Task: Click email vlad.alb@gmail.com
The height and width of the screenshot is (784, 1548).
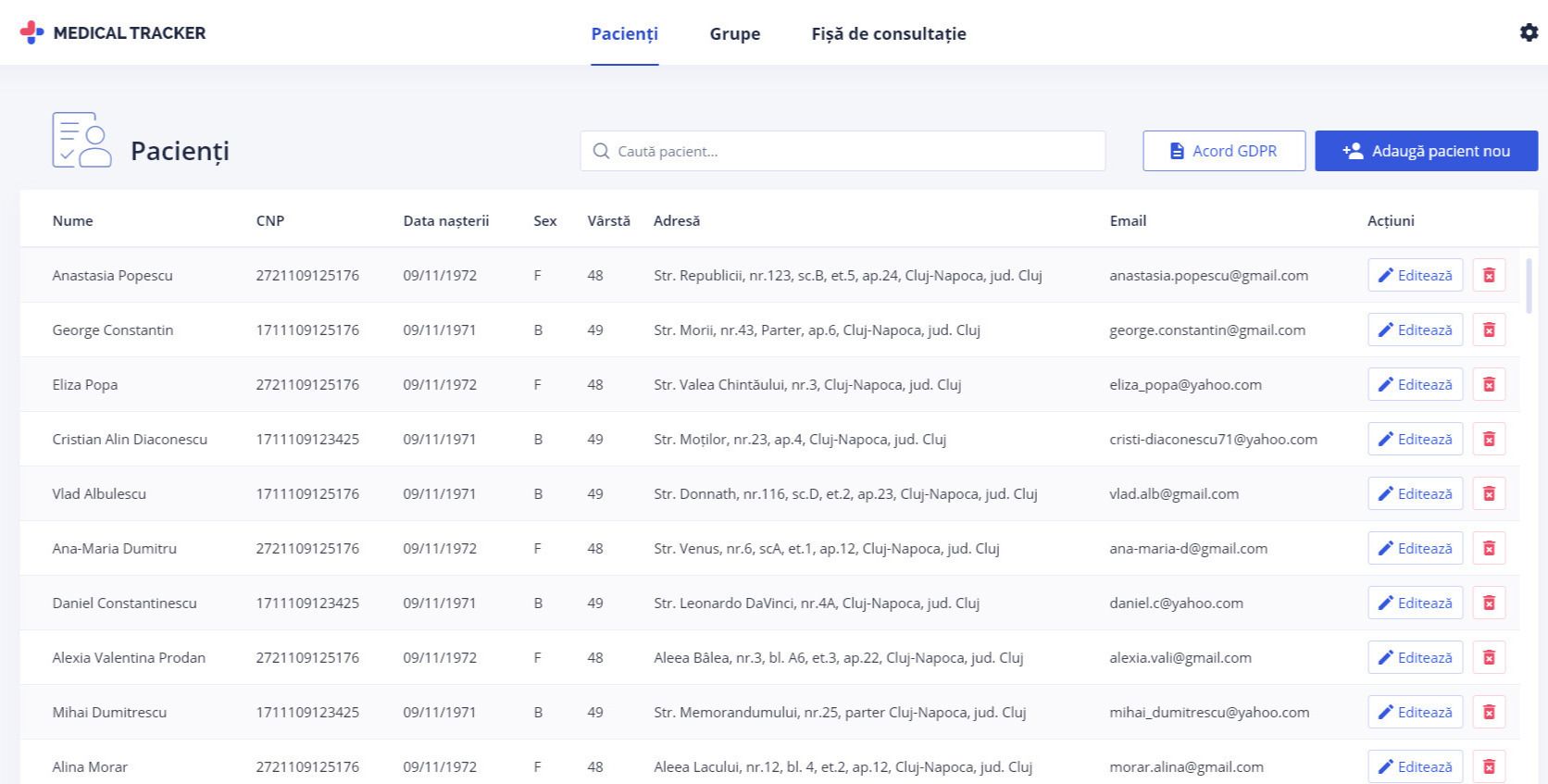Action: click(1174, 493)
